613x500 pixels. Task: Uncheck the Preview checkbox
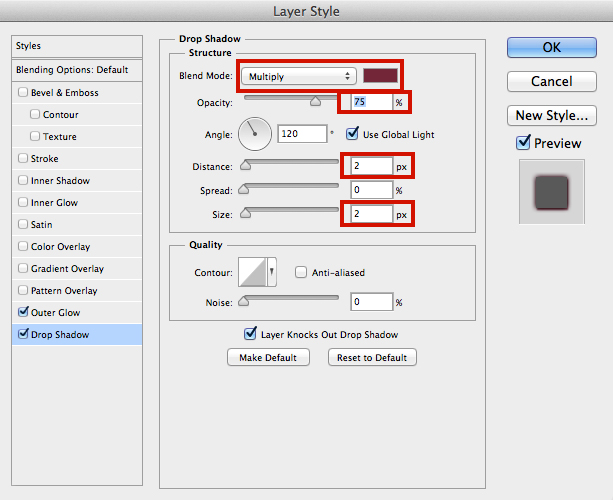pos(523,143)
